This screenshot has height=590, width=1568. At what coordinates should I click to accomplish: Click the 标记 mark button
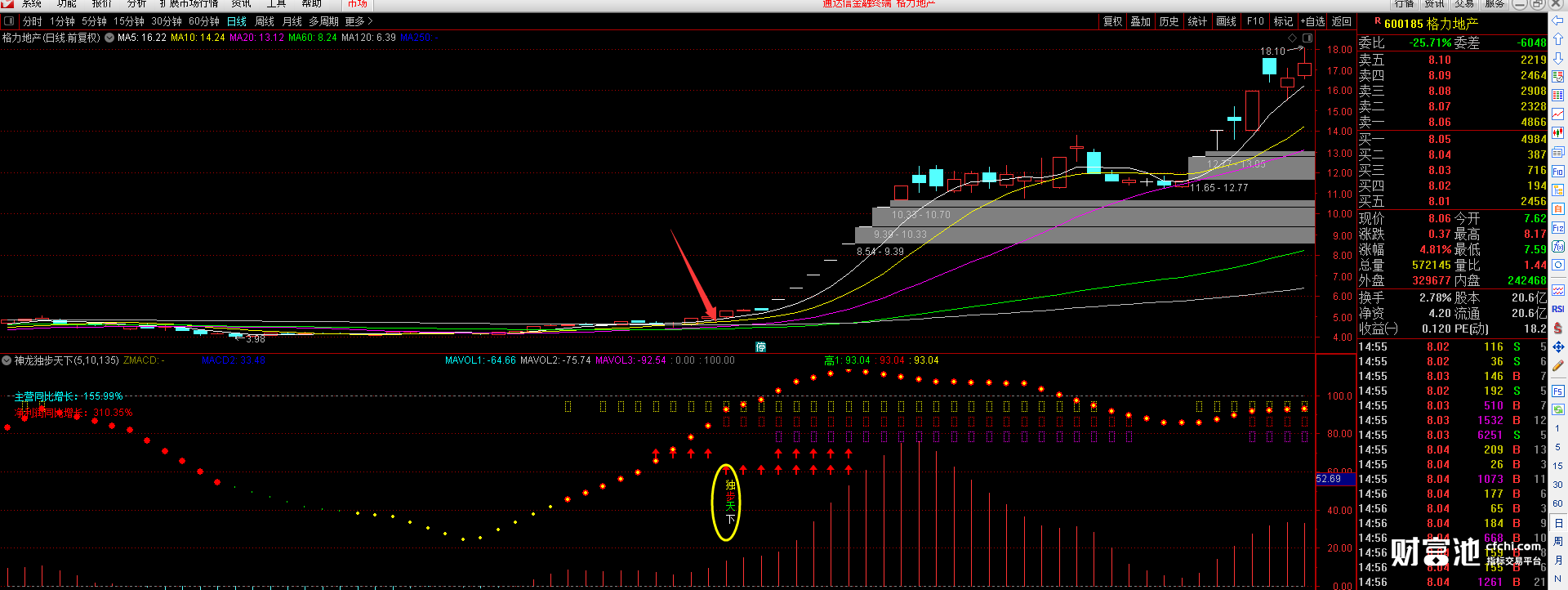click(1284, 21)
